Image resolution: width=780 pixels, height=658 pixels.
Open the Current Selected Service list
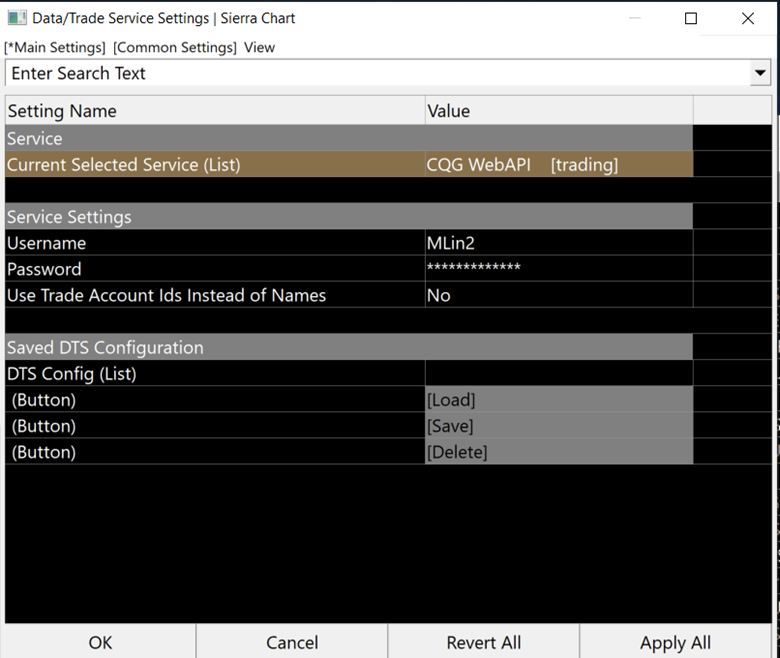pos(557,165)
